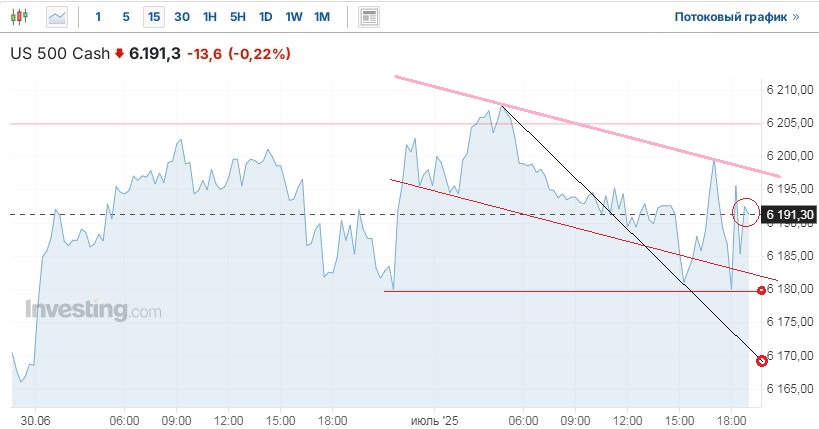The height and width of the screenshot is (429, 819).
Task: Select the 5 minute timeframe
Action: tap(125, 17)
